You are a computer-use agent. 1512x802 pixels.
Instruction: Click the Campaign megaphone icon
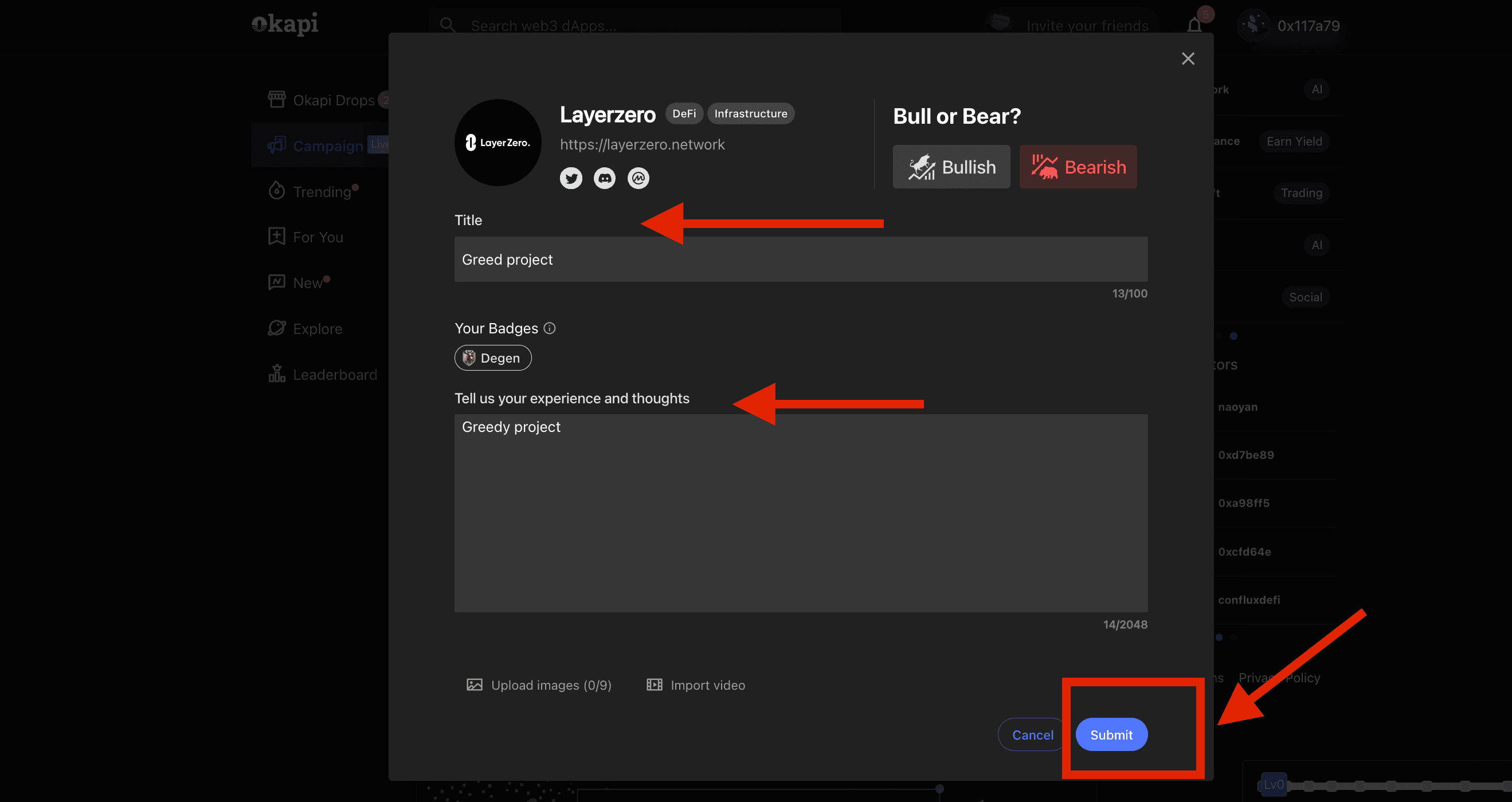276,145
